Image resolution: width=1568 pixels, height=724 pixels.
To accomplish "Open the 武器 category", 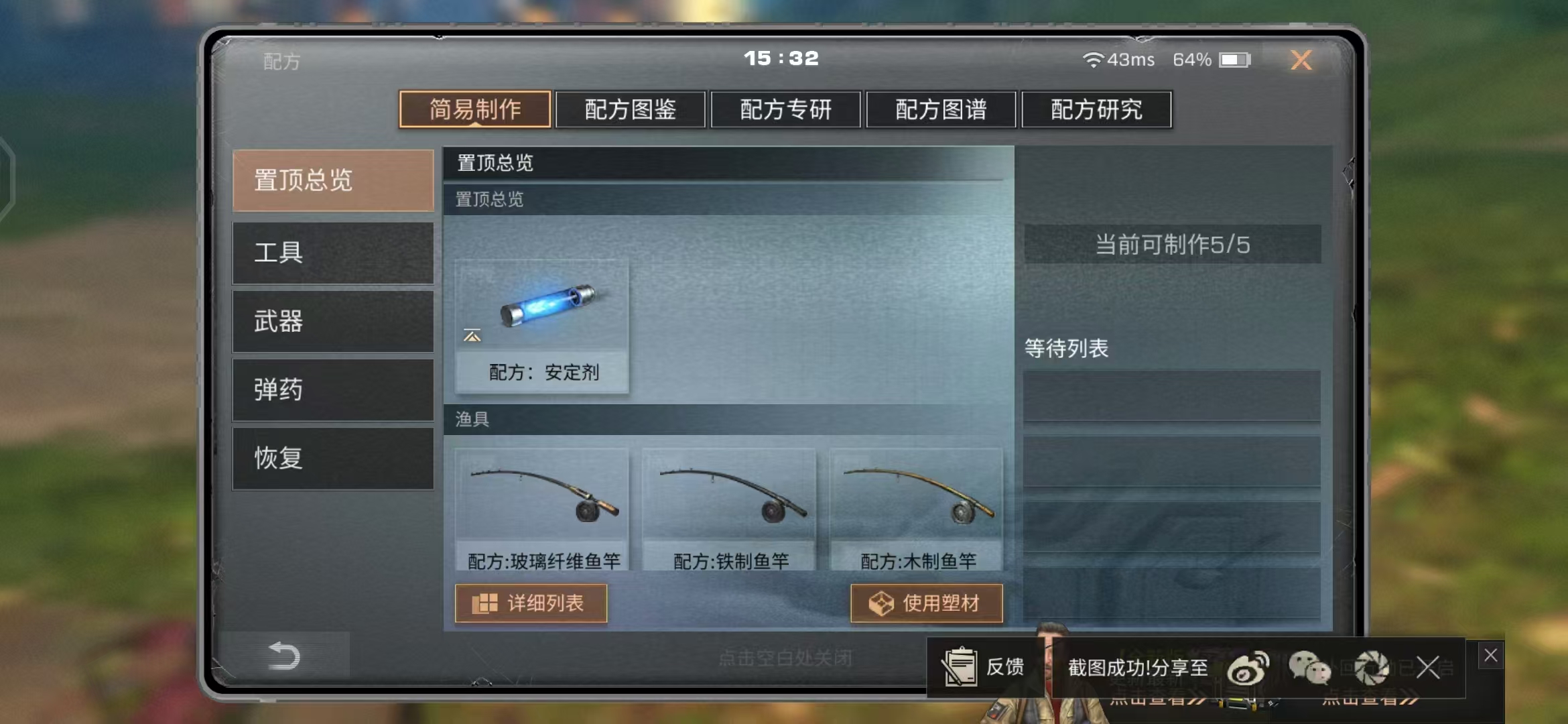I will 333,321.
